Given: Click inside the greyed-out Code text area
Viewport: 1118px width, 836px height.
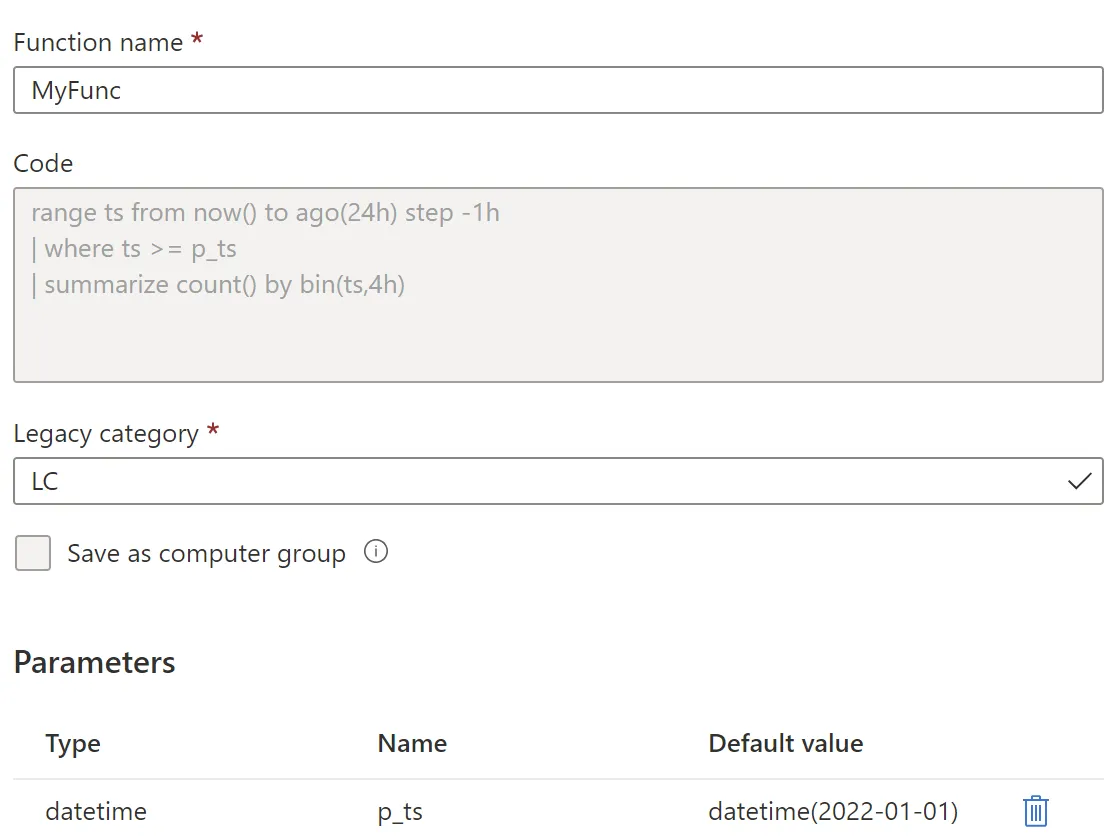Looking at the screenshot, I should coord(557,330).
